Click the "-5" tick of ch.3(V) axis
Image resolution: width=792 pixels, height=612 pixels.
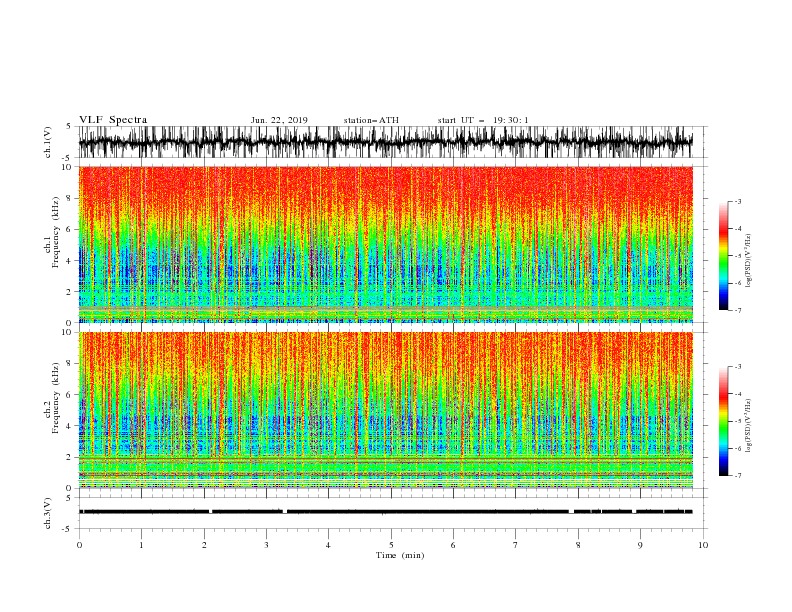click(x=68, y=529)
